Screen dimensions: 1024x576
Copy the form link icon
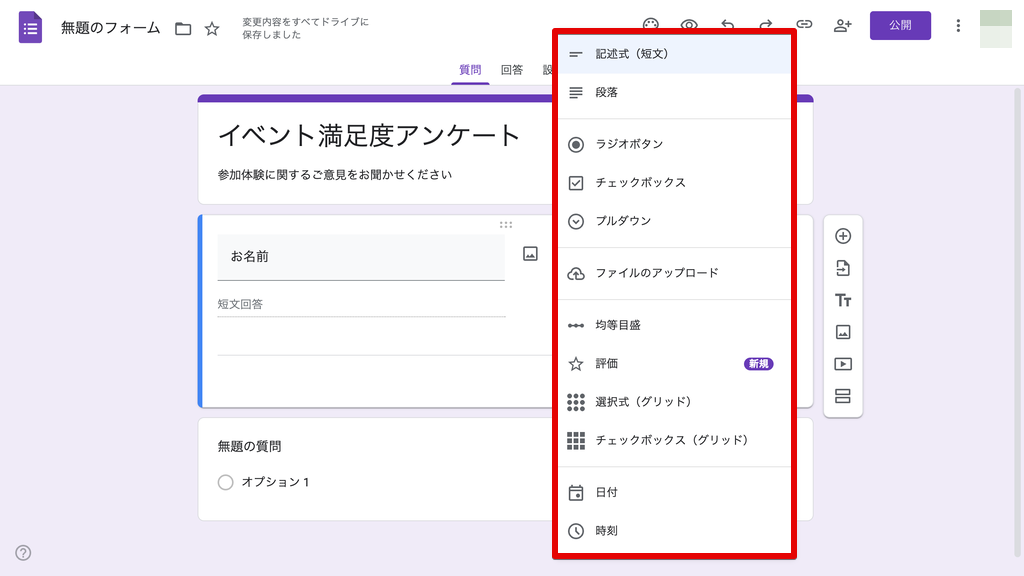pos(804,25)
